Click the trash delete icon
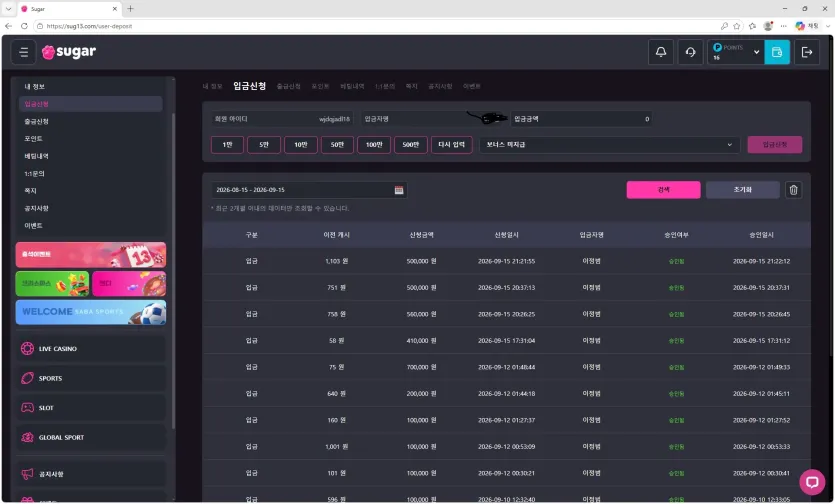 pyautogui.click(x=793, y=190)
